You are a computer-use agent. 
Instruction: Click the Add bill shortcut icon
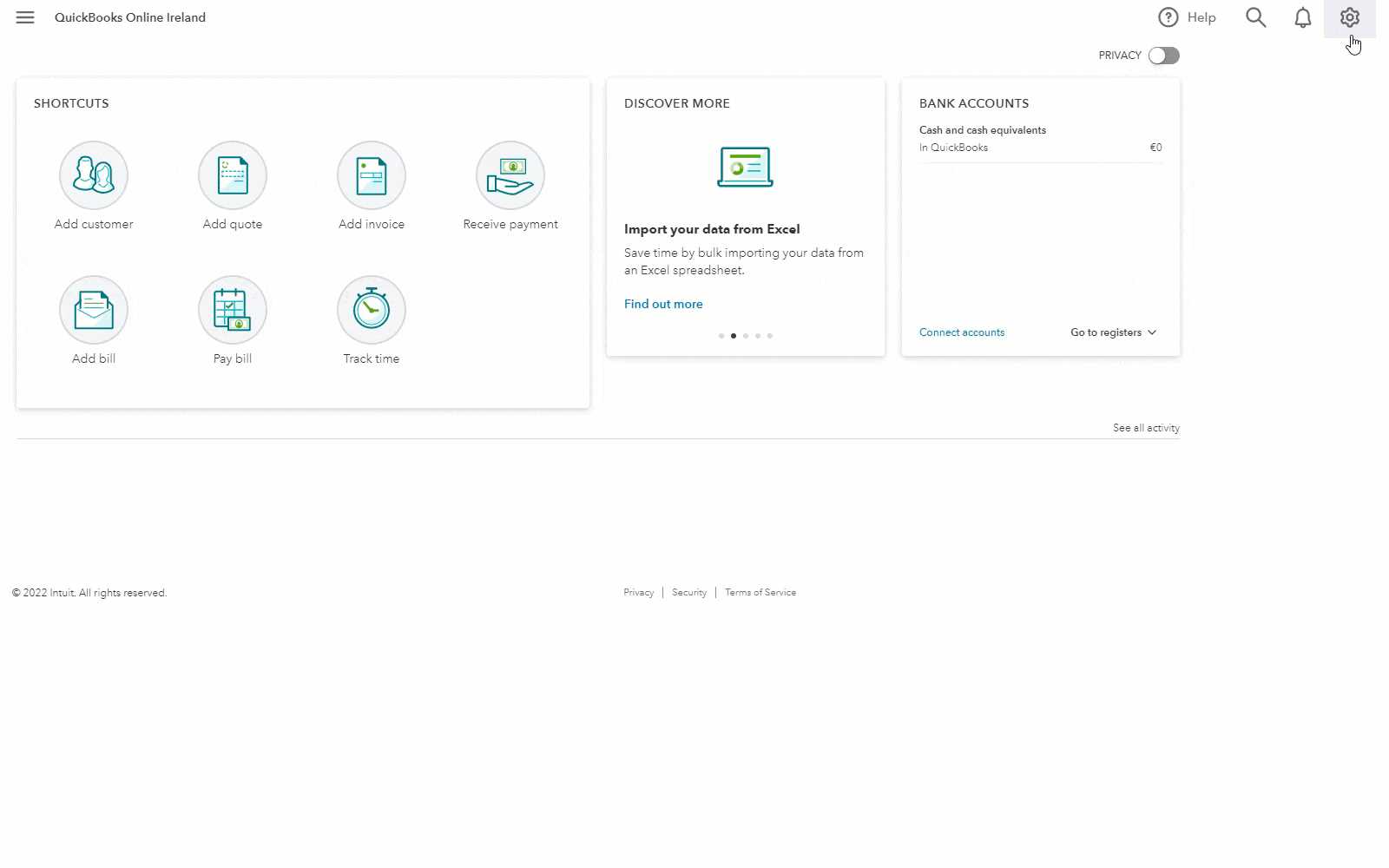click(94, 310)
